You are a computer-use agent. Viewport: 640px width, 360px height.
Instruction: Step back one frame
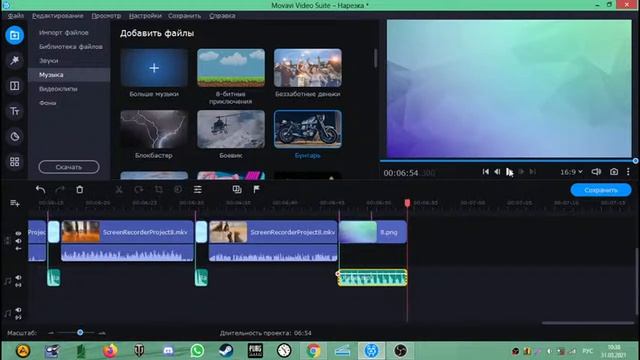(x=497, y=172)
